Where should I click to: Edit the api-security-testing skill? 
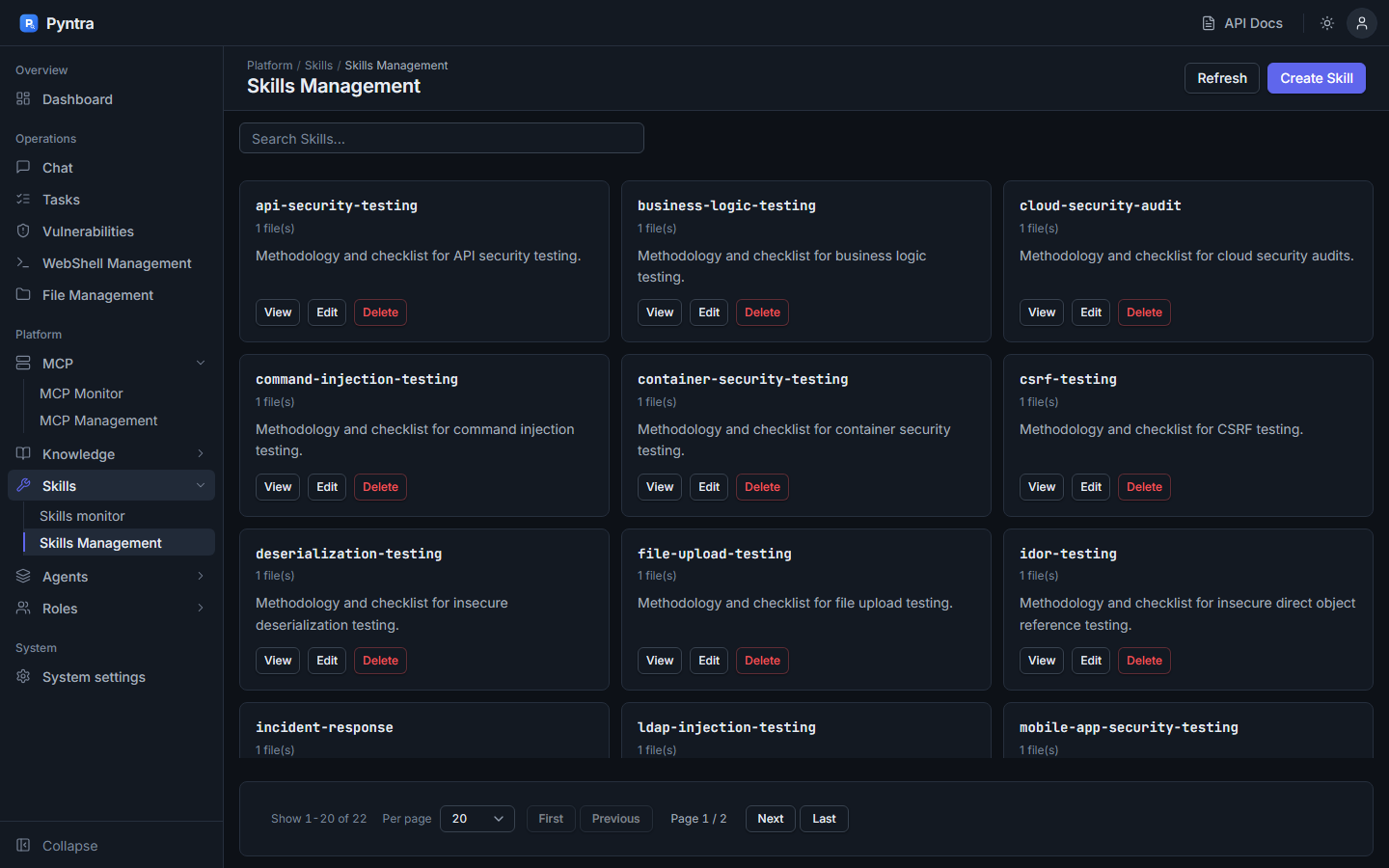pyautogui.click(x=327, y=312)
